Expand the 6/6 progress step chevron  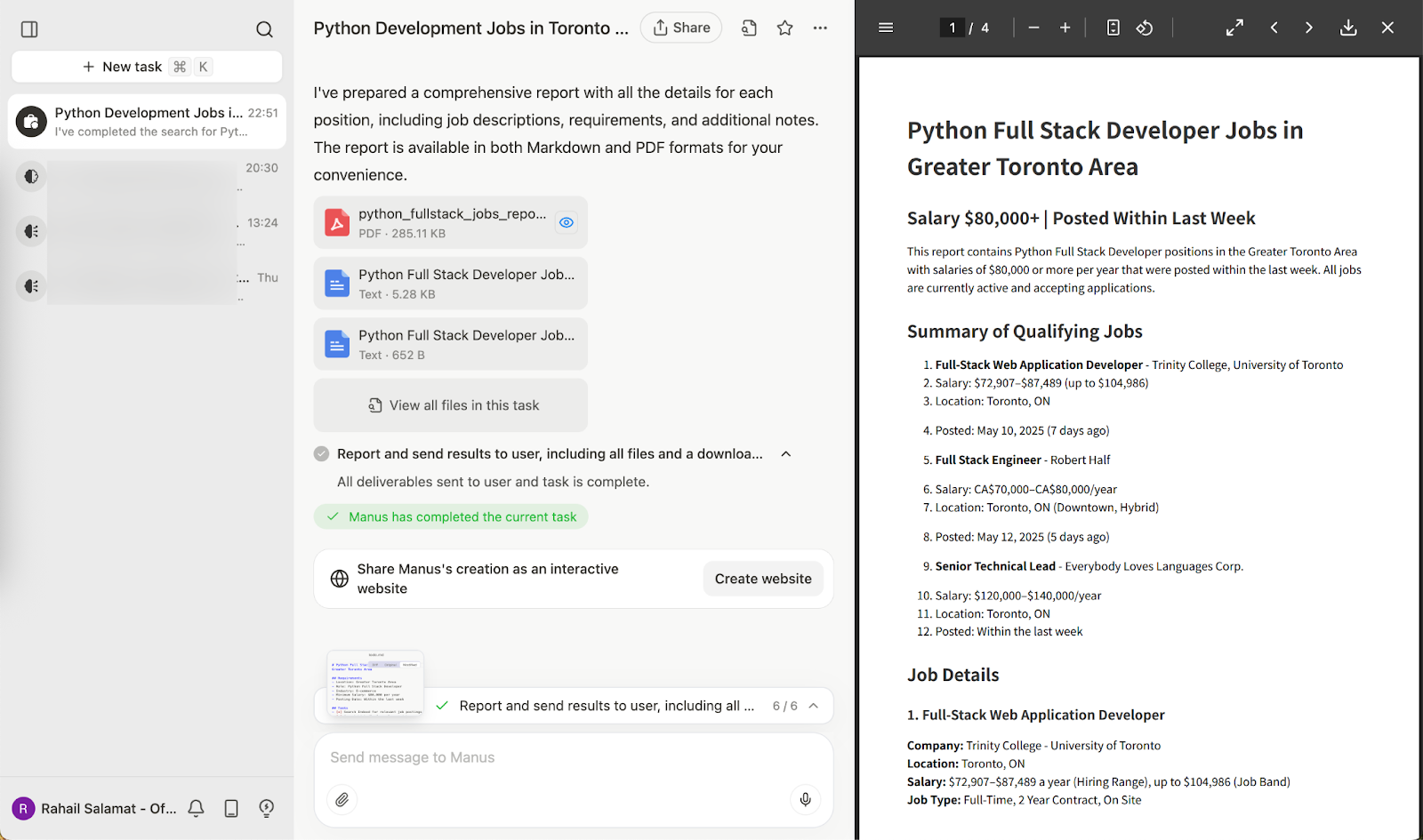[x=814, y=706]
